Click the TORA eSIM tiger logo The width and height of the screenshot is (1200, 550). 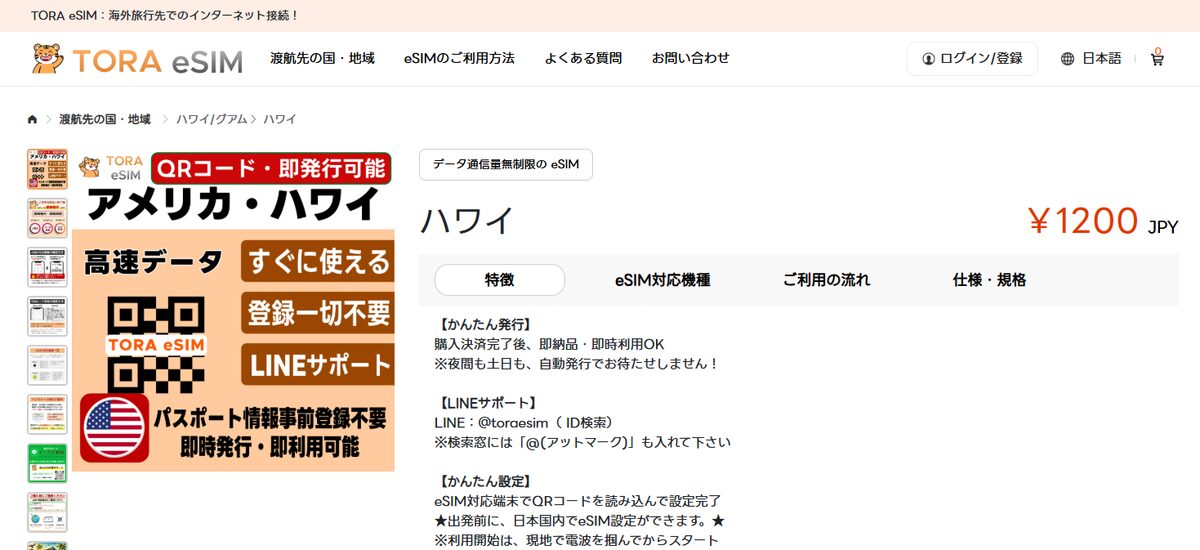(137, 59)
